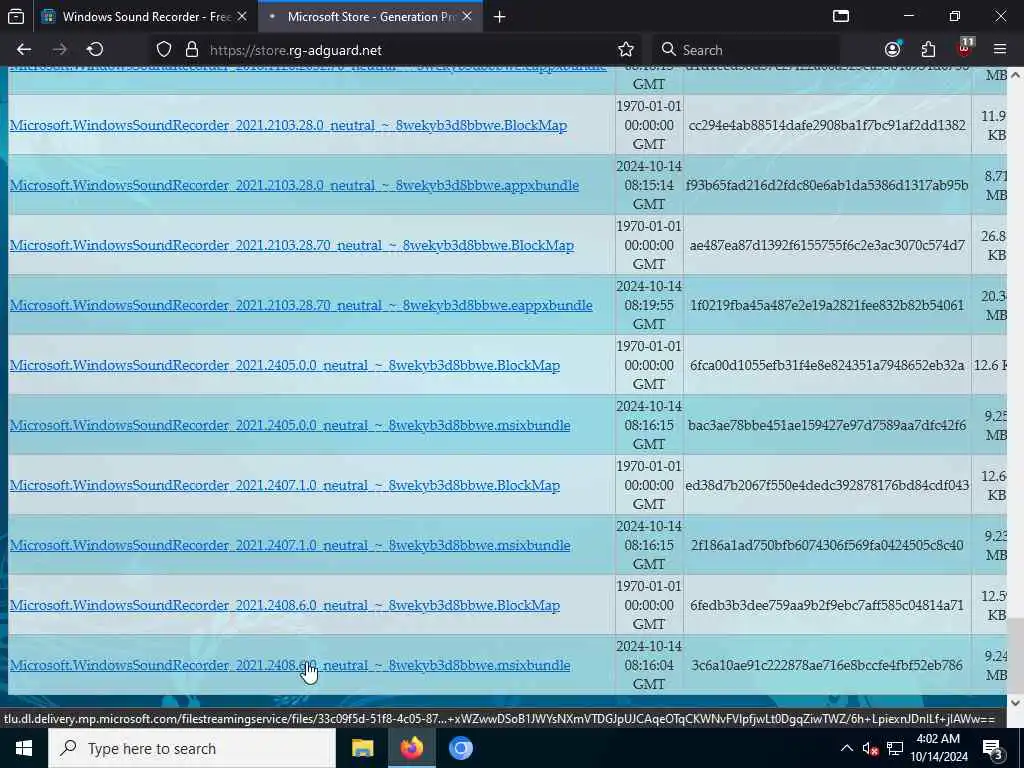Click the 08:15:14 date cell for 2021.2103.28.0 appxbundle

click(648, 185)
